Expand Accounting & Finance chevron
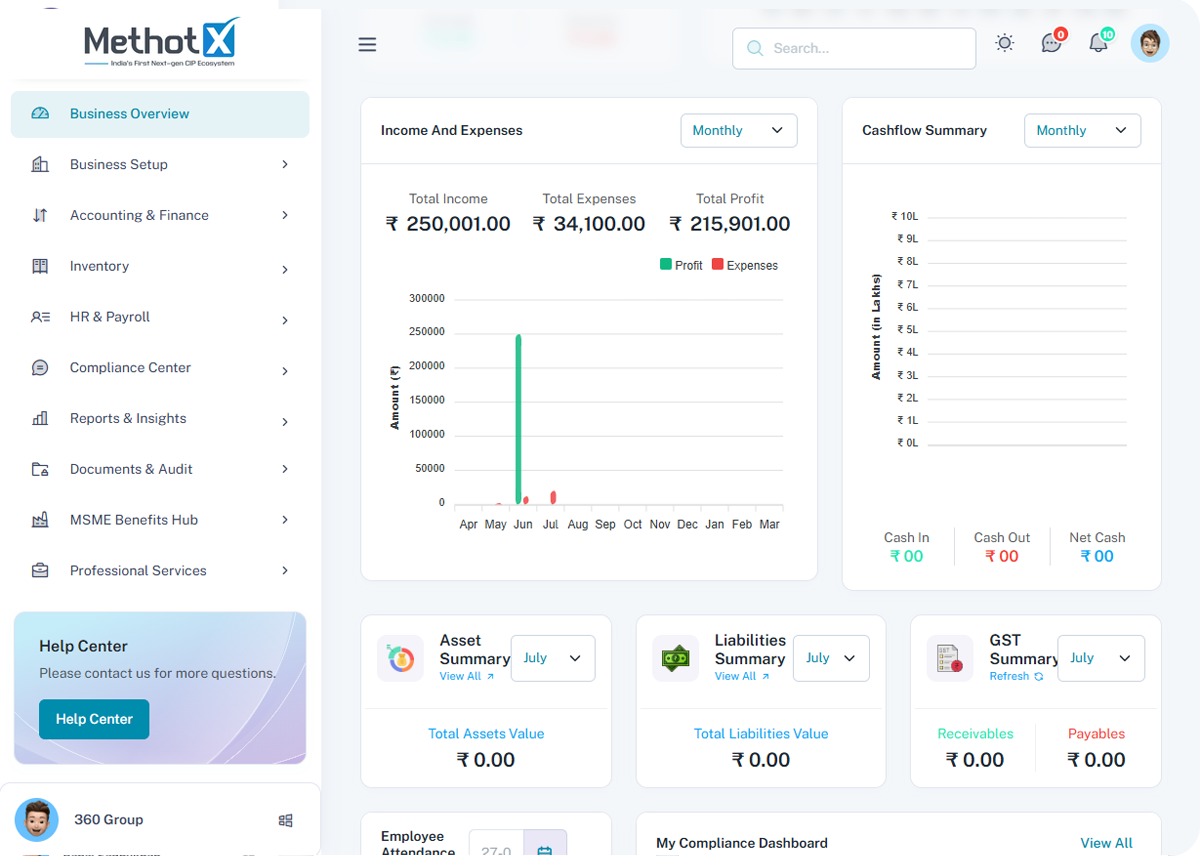Image resolution: width=1200 pixels, height=858 pixels. tap(285, 215)
